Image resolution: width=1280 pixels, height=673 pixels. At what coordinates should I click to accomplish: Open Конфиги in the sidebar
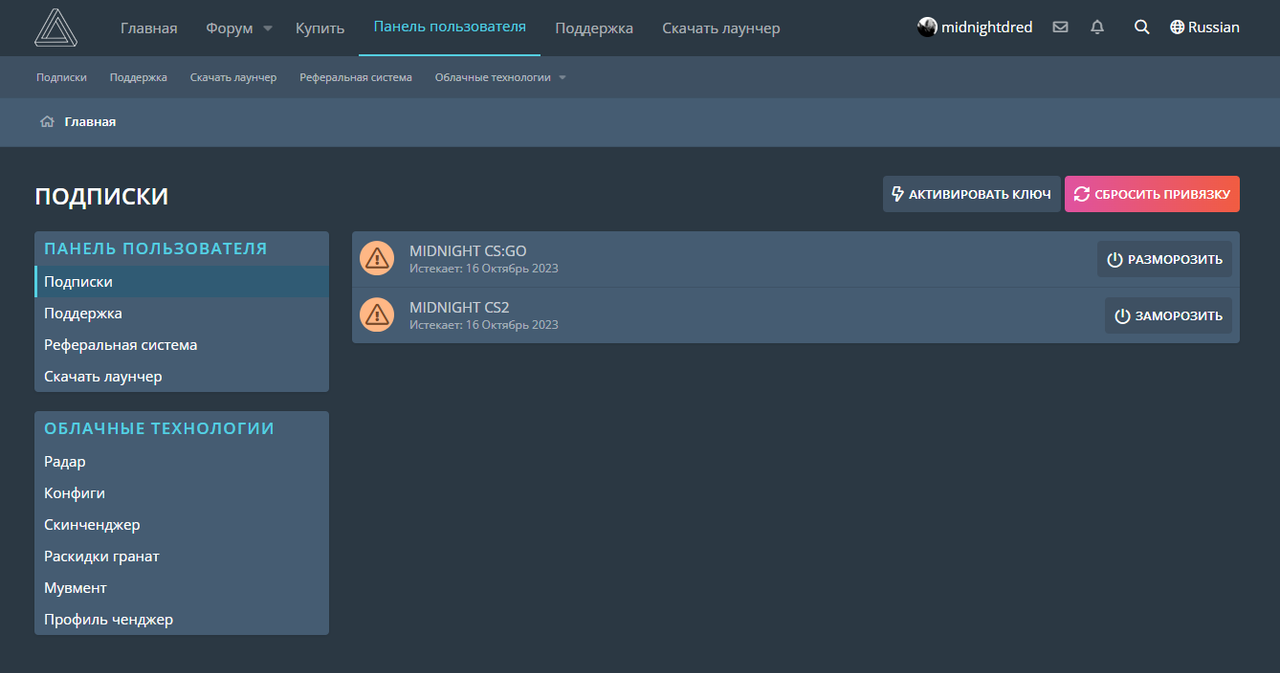[x=181, y=493]
